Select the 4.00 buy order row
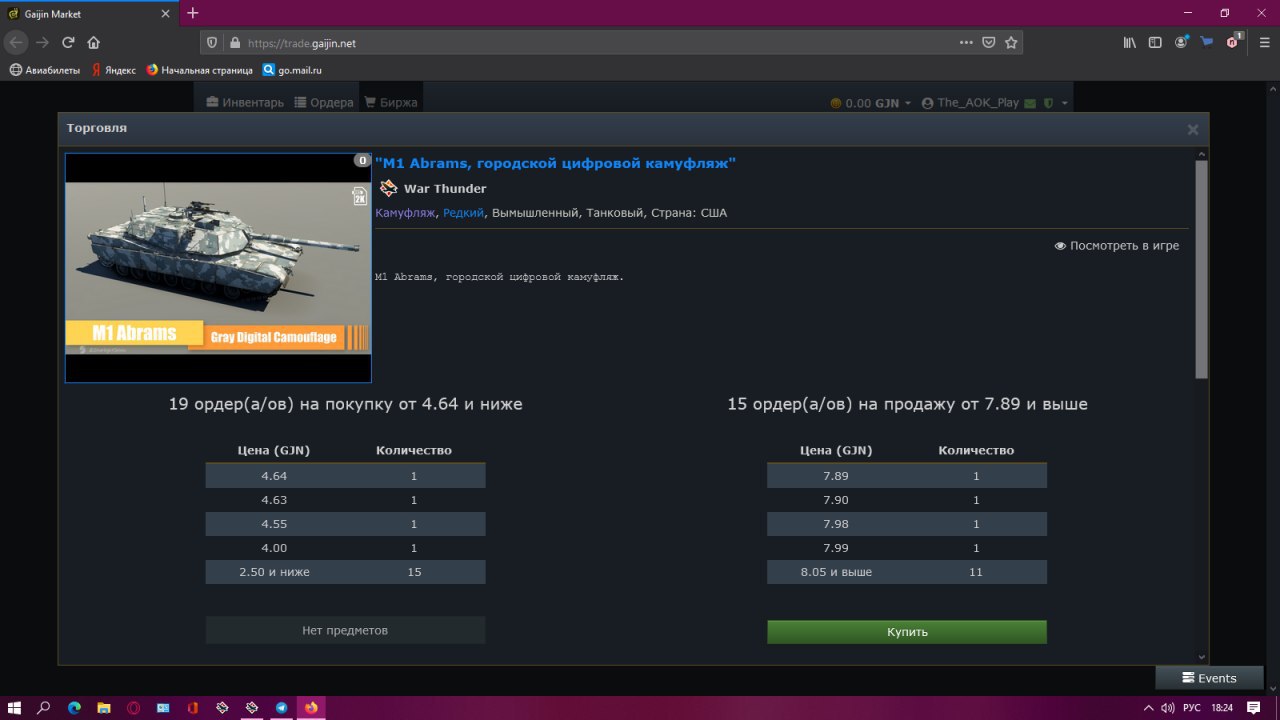Image resolution: width=1280 pixels, height=720 pixels. tap(345, 548)
